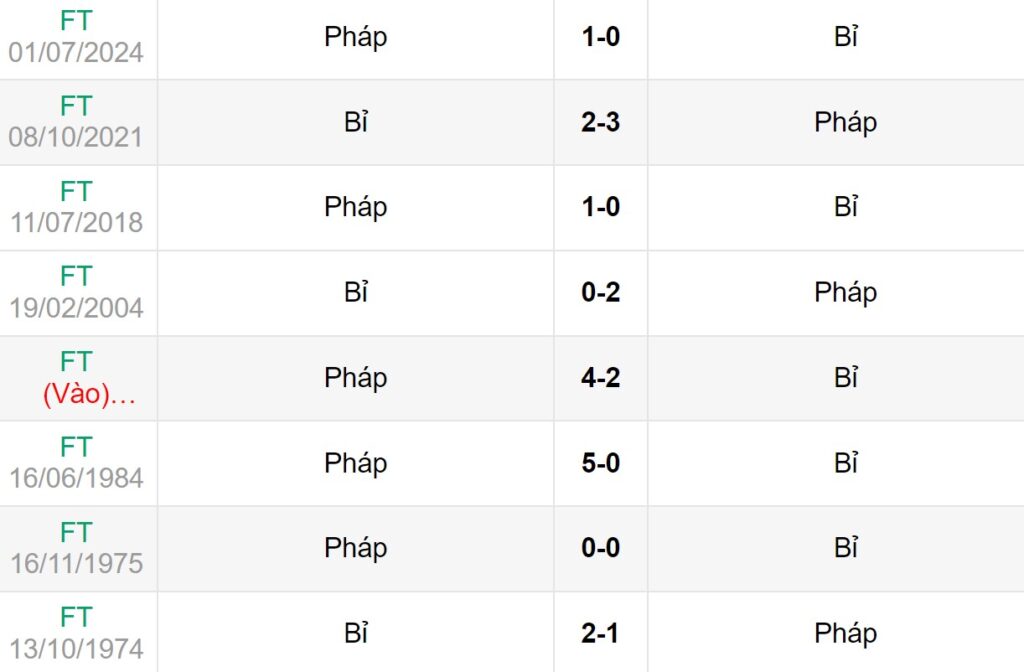Select the 4-2 score result

(x=600, y=378)
